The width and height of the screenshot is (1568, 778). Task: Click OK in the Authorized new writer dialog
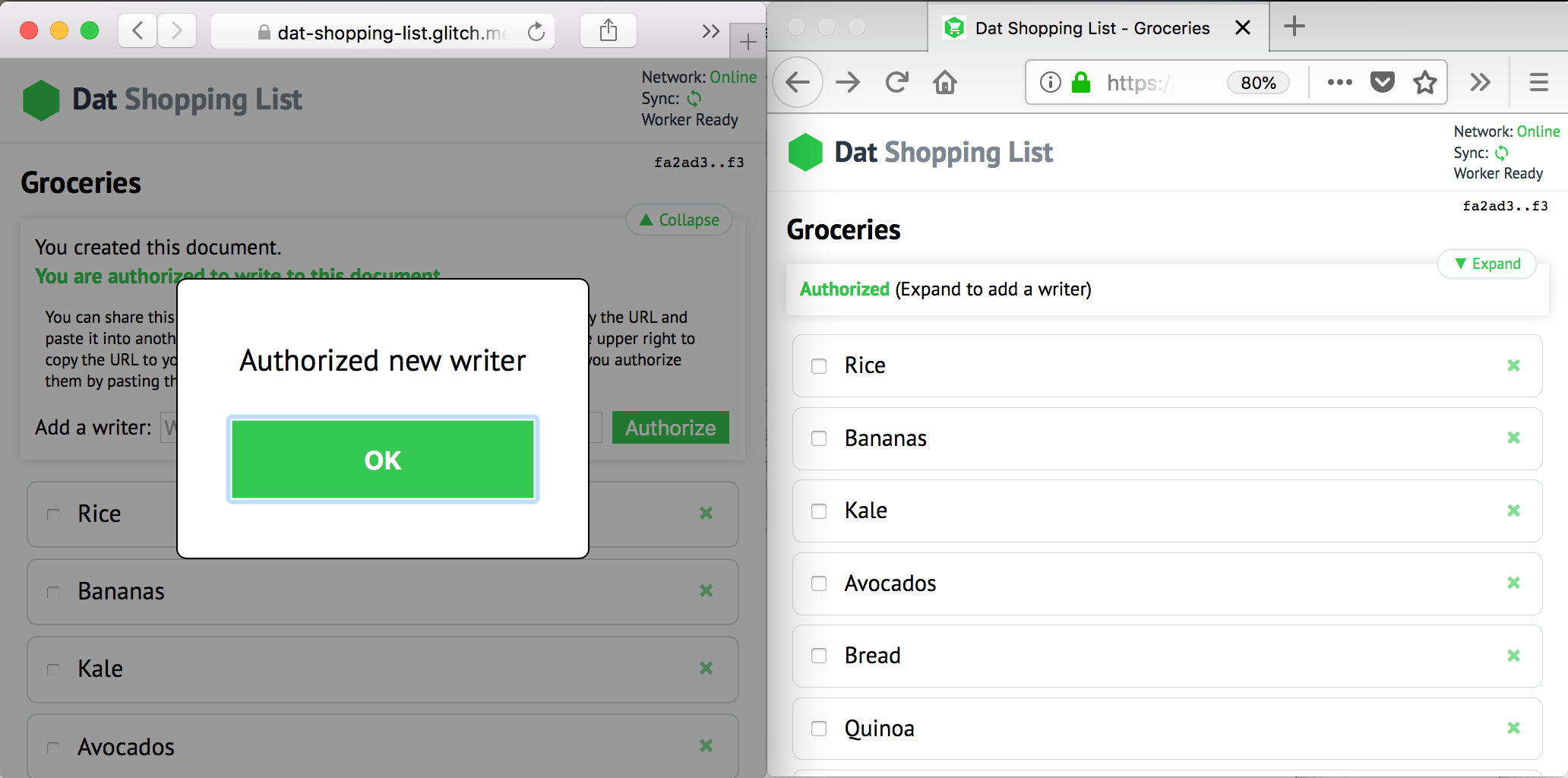[x=383, y=460]
